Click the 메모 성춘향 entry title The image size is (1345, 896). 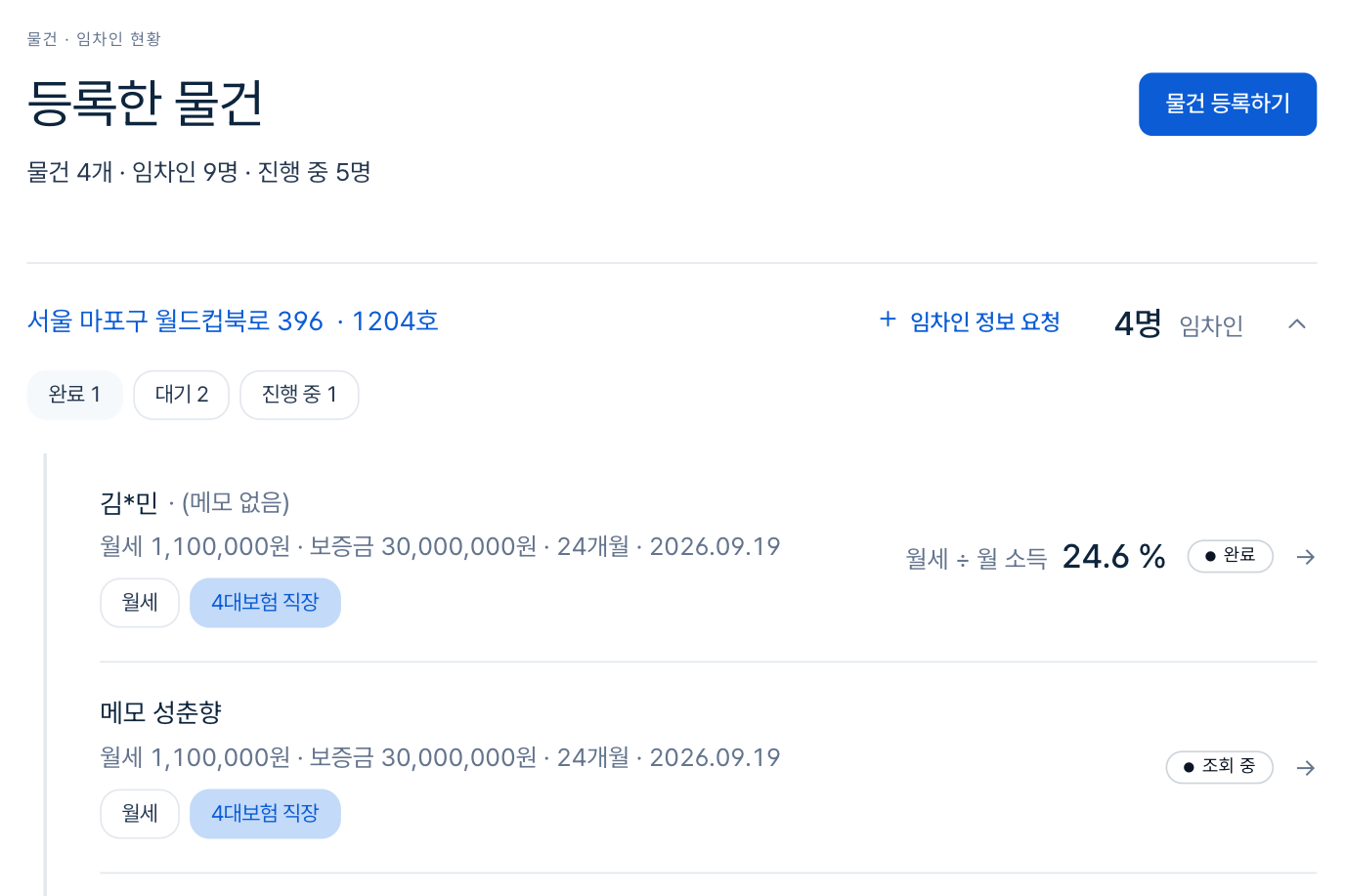(x=161, y=712)
